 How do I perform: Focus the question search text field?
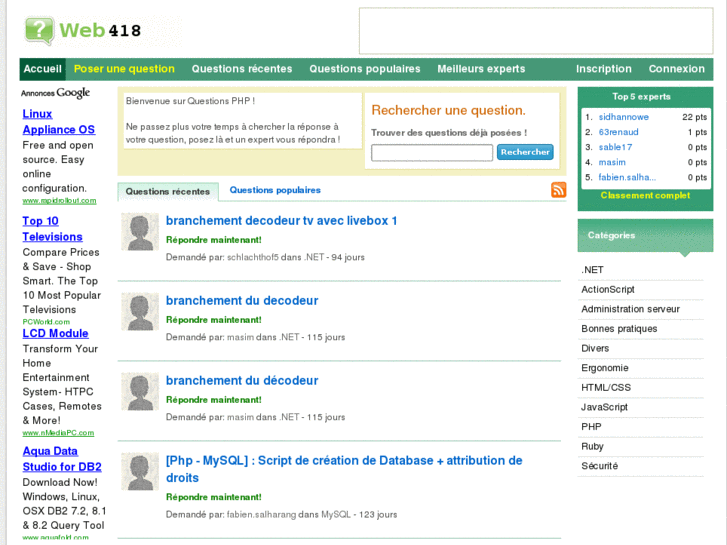pos(431,153)
